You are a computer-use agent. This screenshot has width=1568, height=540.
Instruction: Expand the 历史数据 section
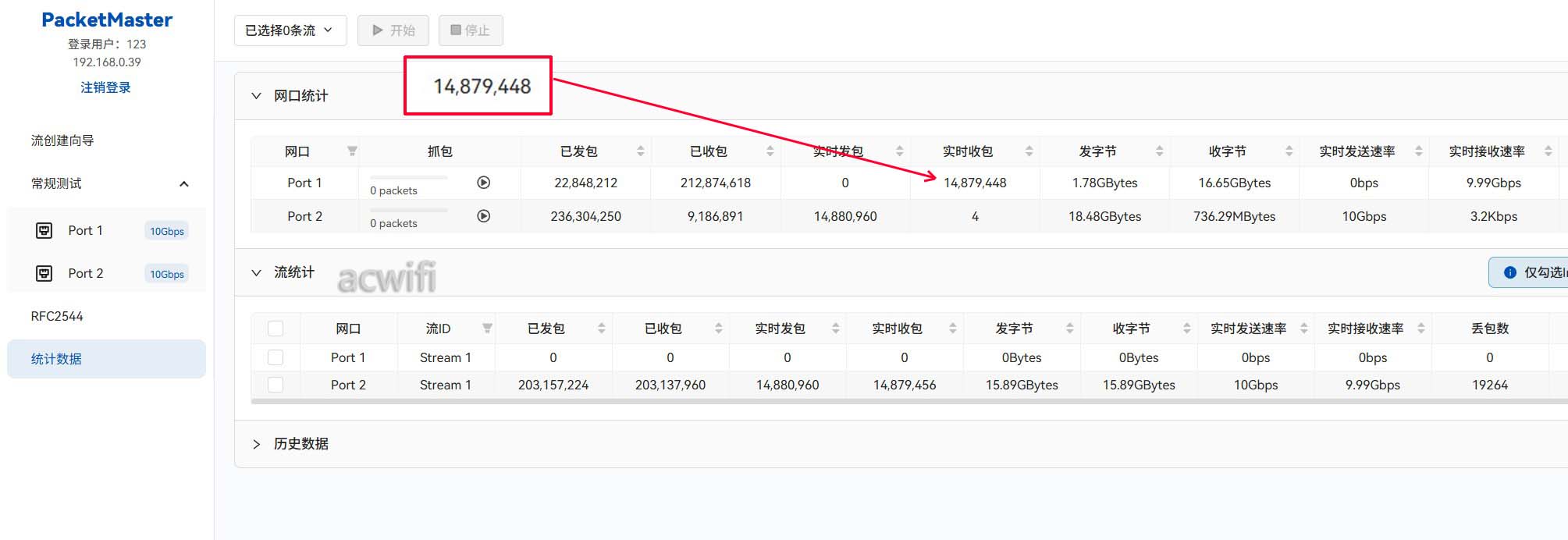pyautogui.click(x=256, y=444)
